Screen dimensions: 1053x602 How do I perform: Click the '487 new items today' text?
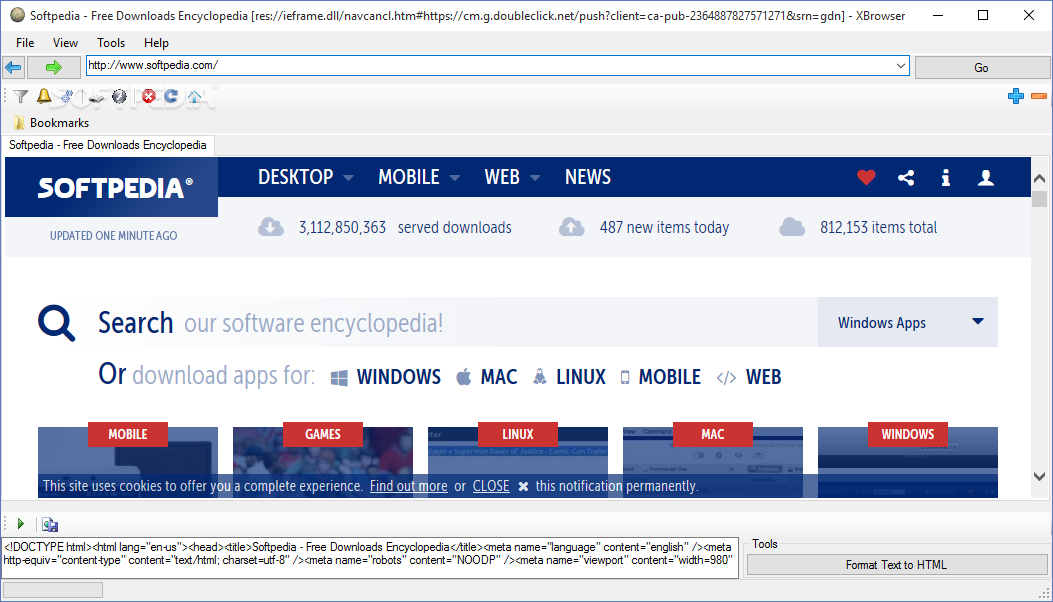[664, 228]
